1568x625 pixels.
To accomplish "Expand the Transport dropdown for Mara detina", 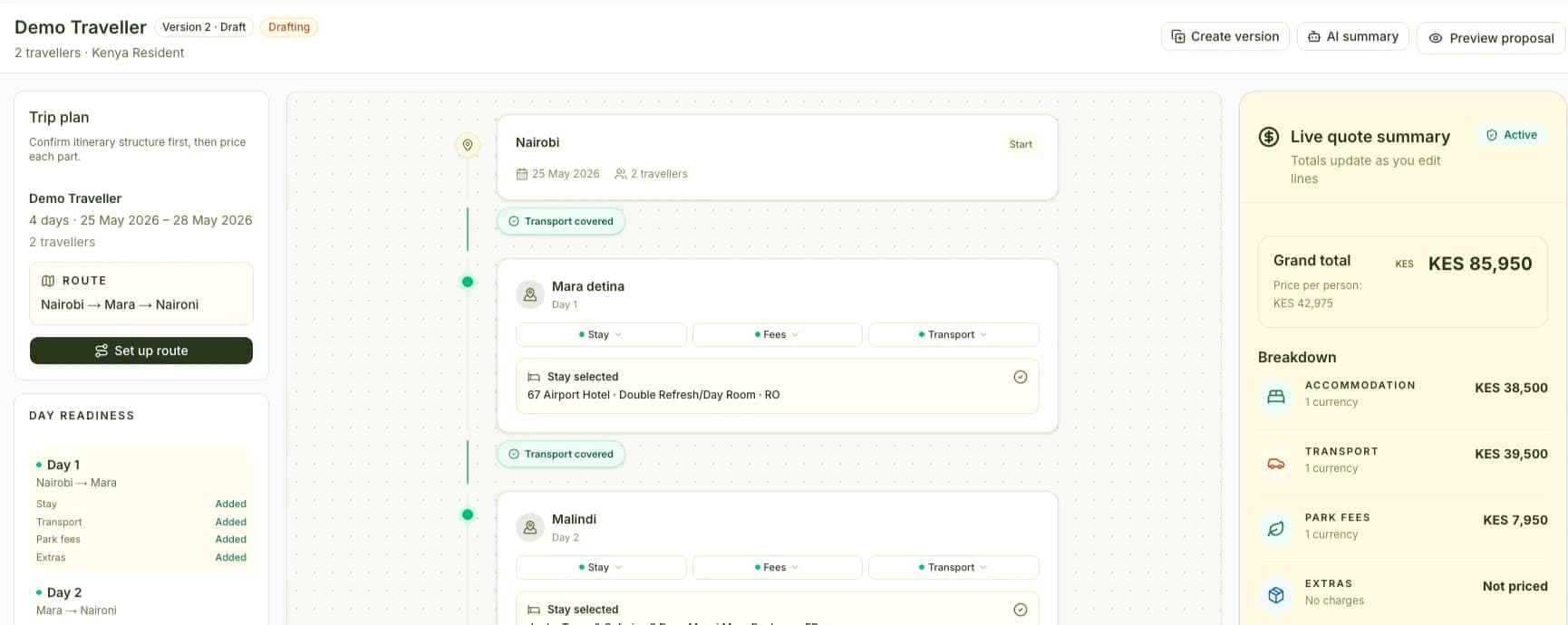I will 953,334.
